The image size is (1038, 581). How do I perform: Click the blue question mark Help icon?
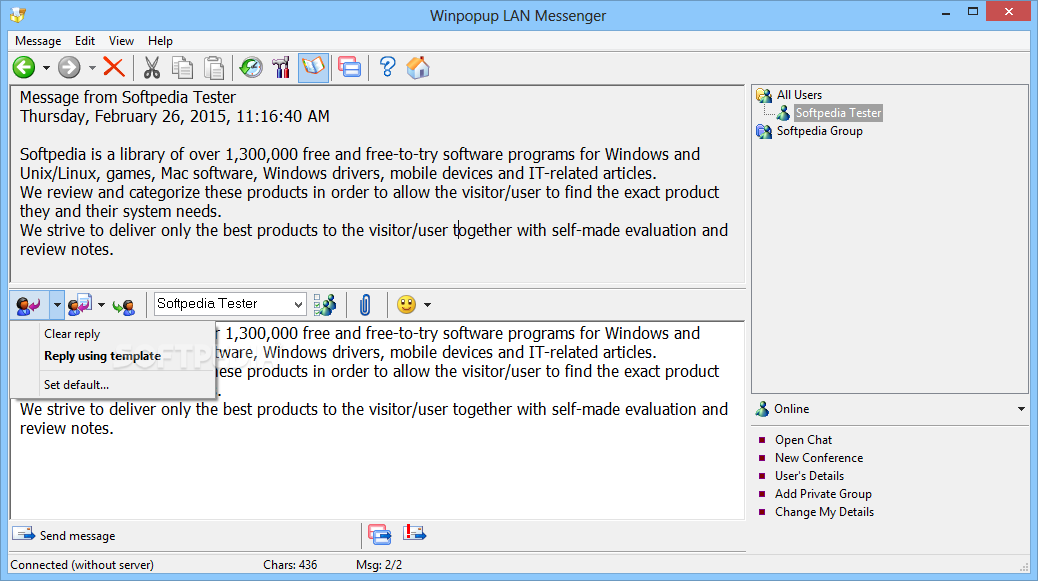[387, 67]
